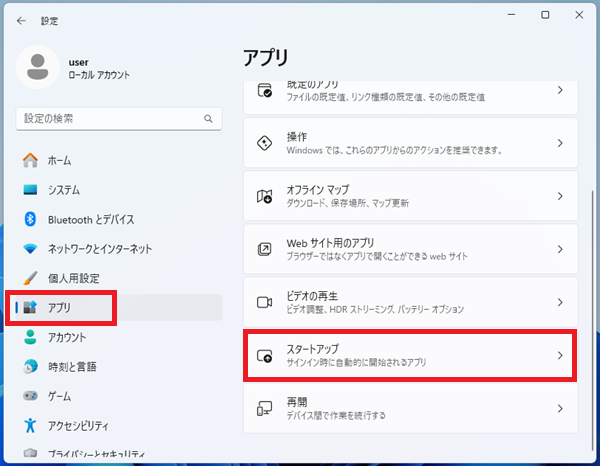Click the user profile avatar
600x466 pixels.
[x=38, y=67]
